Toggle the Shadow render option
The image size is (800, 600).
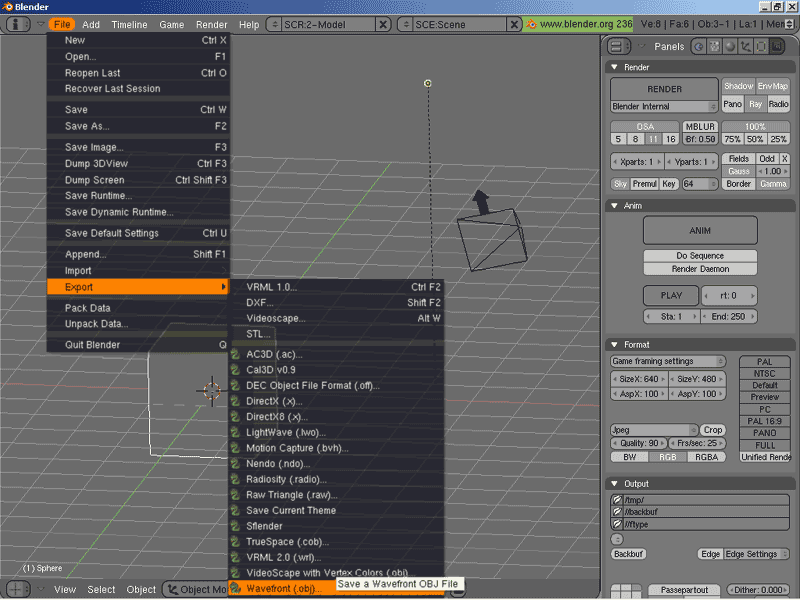738,86
